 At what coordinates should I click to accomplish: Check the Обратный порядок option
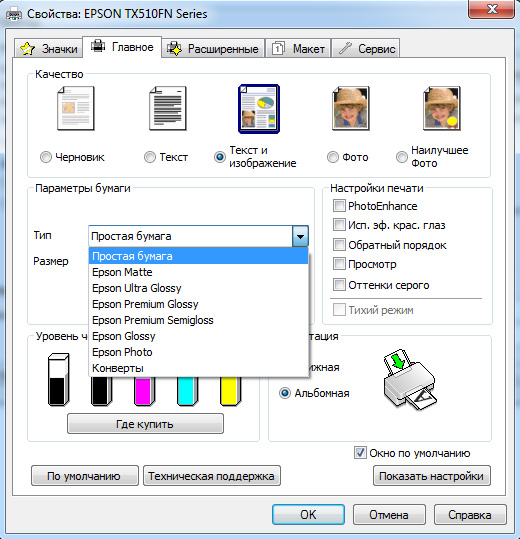[339, 245]
